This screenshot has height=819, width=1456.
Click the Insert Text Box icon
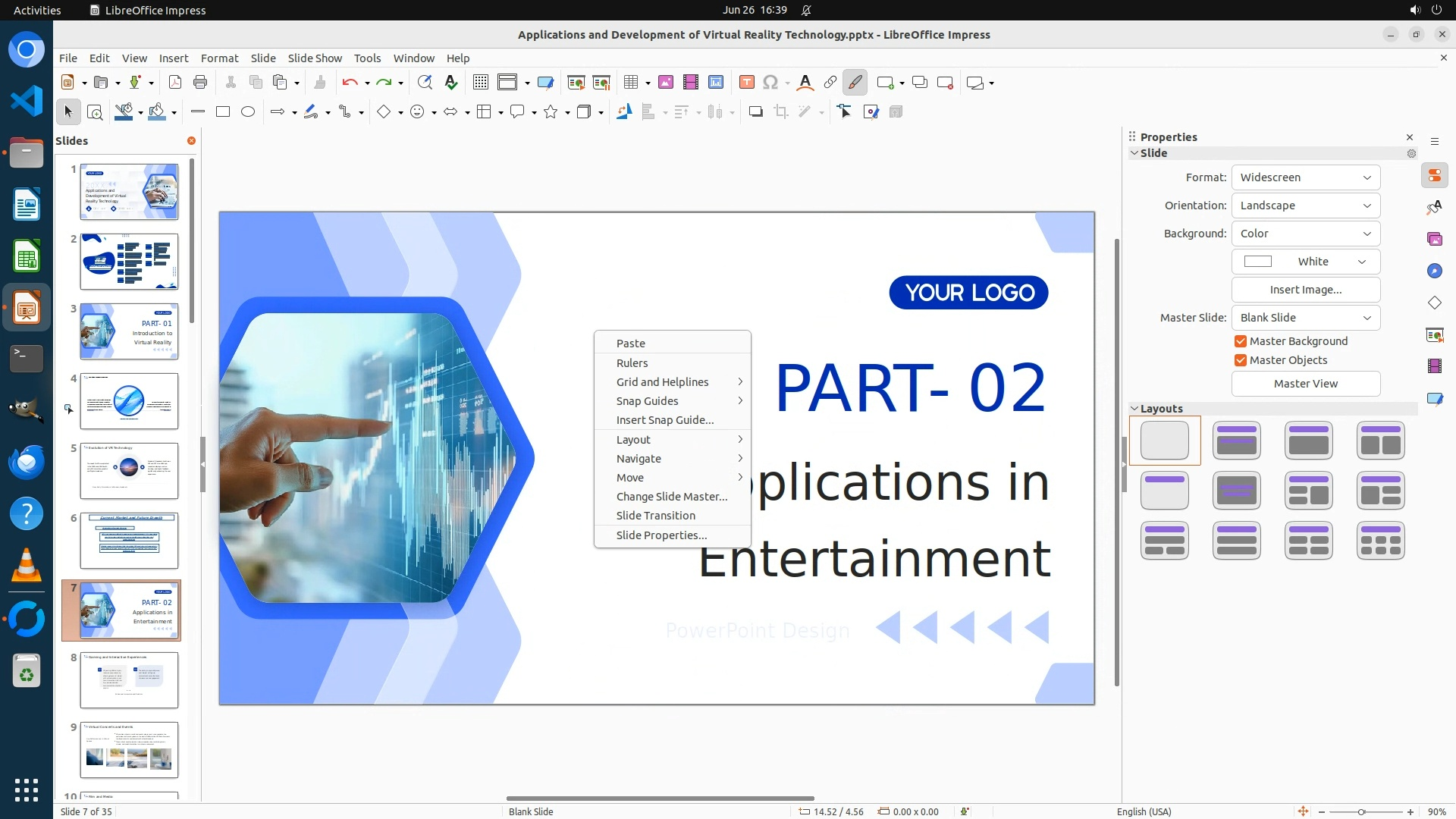pos(746,83)
